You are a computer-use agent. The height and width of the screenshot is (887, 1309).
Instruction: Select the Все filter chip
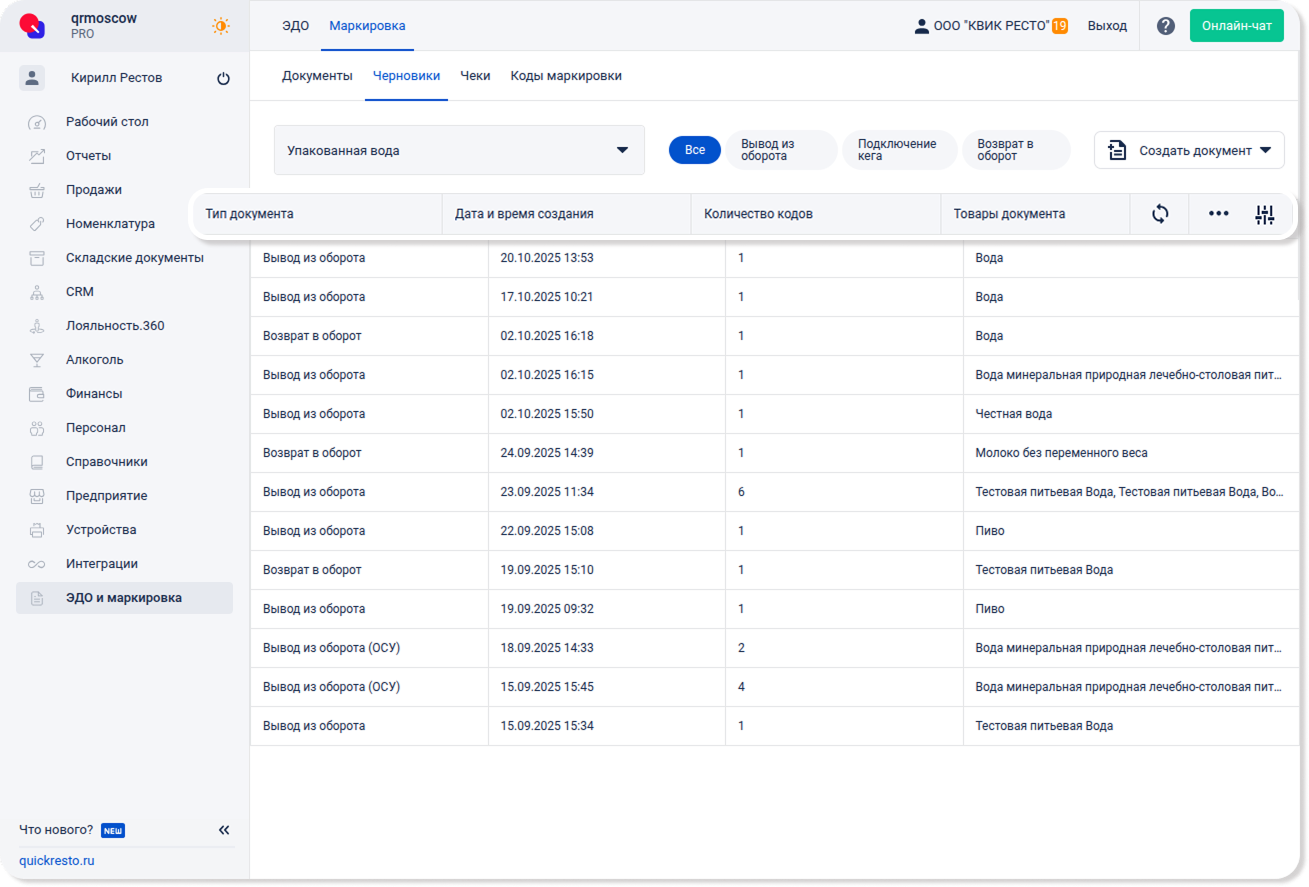click(x=694, y=150)
